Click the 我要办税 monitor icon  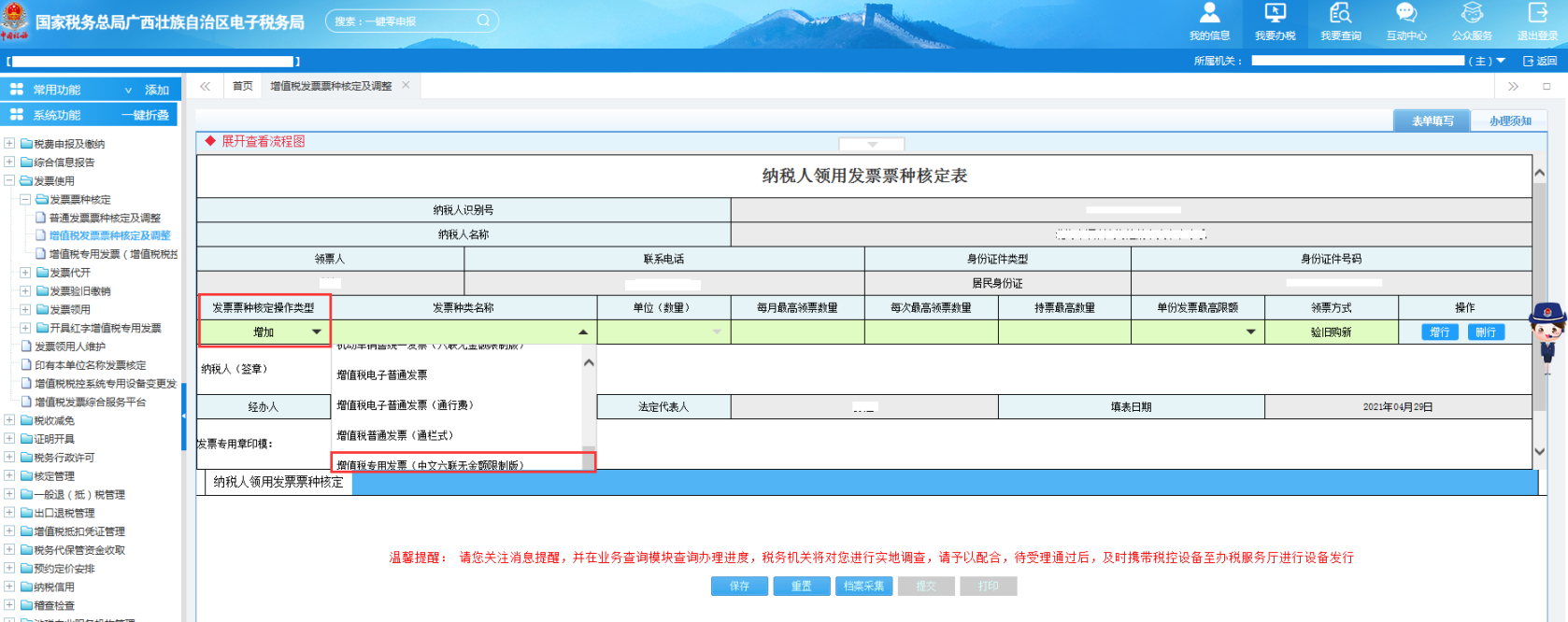[x=1275, y=14]
